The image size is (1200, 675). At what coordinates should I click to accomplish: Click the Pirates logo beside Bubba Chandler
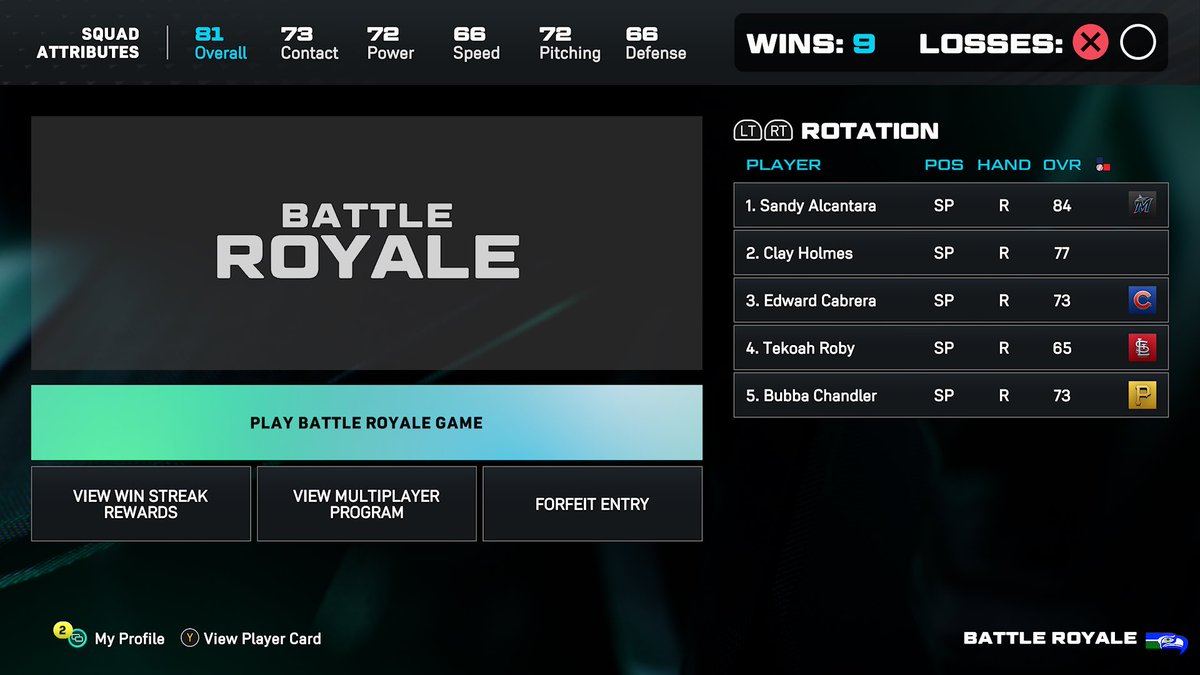pyautogui.click(x=1142, y=396)
